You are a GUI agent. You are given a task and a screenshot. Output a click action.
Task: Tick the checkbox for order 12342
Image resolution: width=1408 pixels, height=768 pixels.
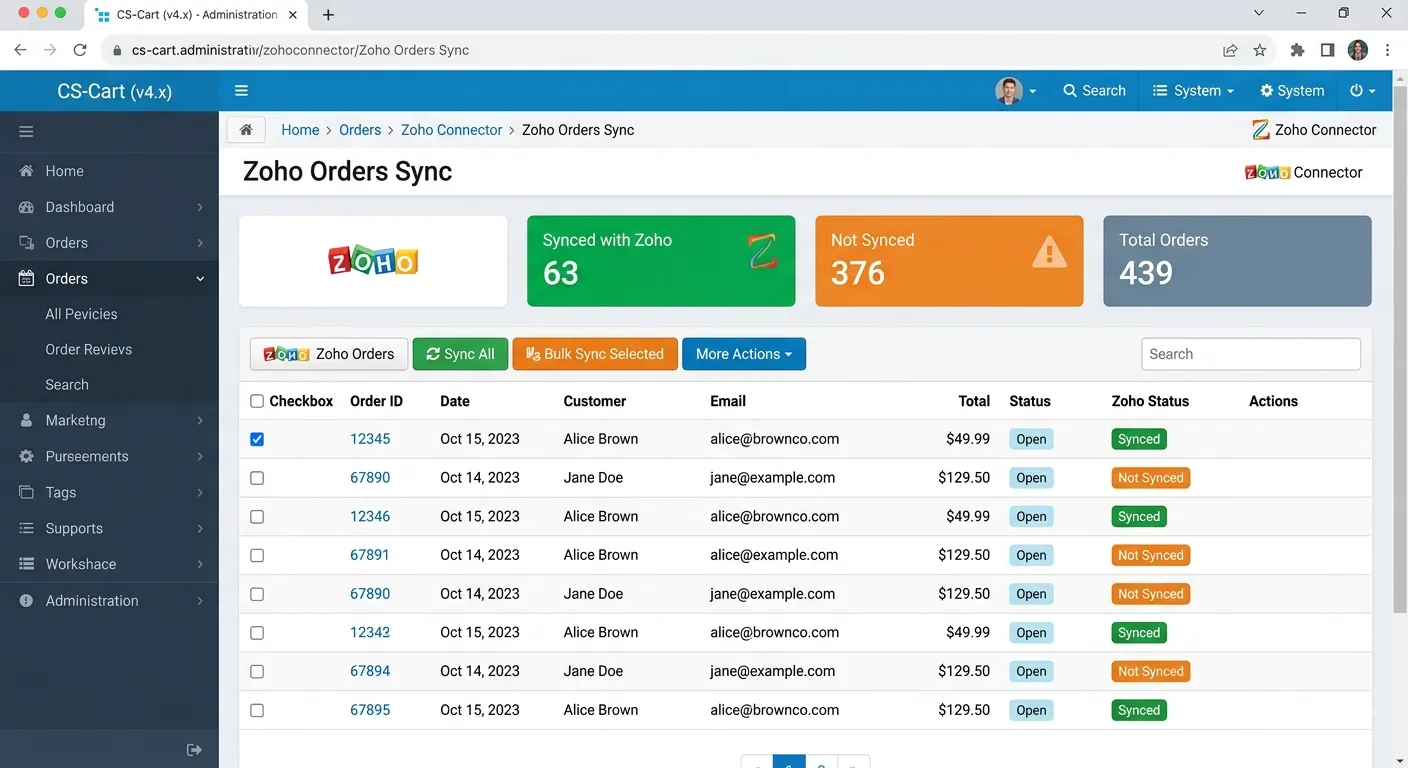257,633
